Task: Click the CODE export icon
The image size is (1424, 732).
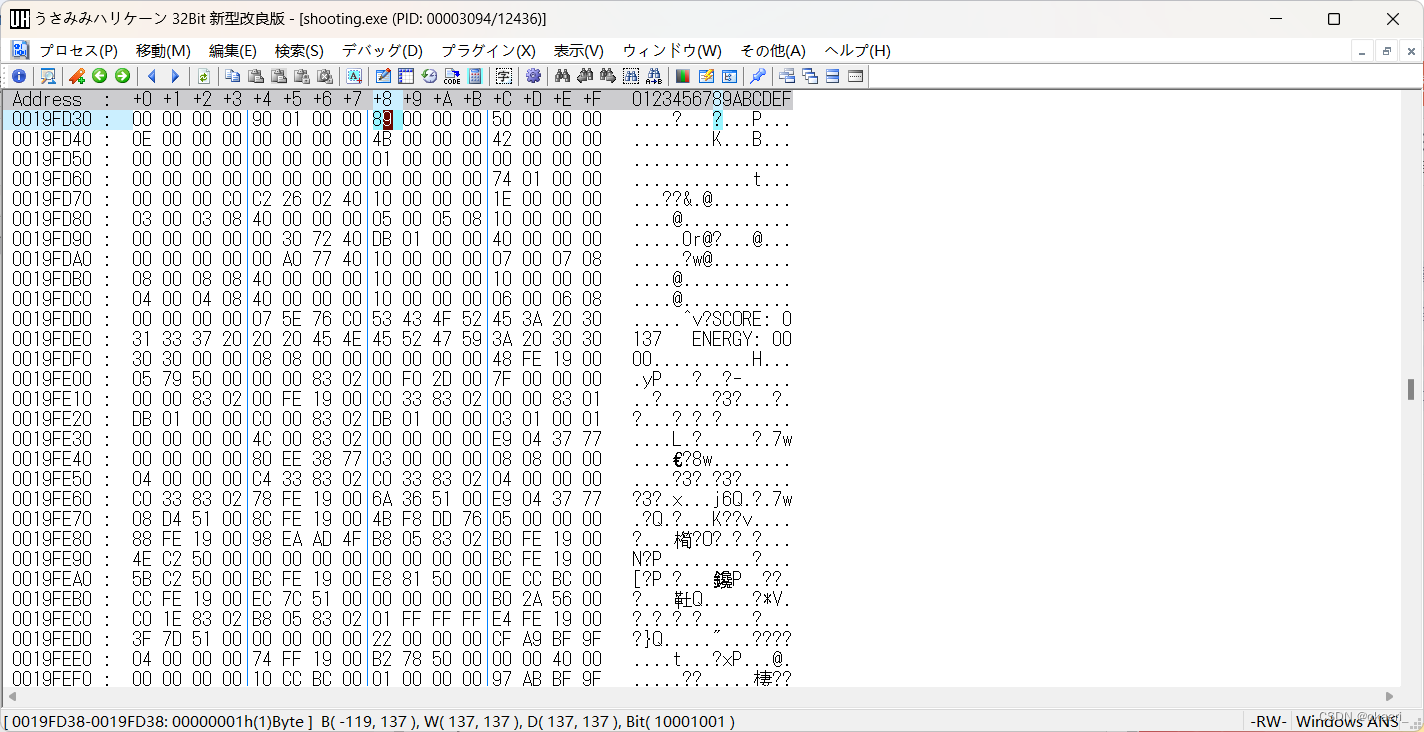Action: (x=452, y=76)
